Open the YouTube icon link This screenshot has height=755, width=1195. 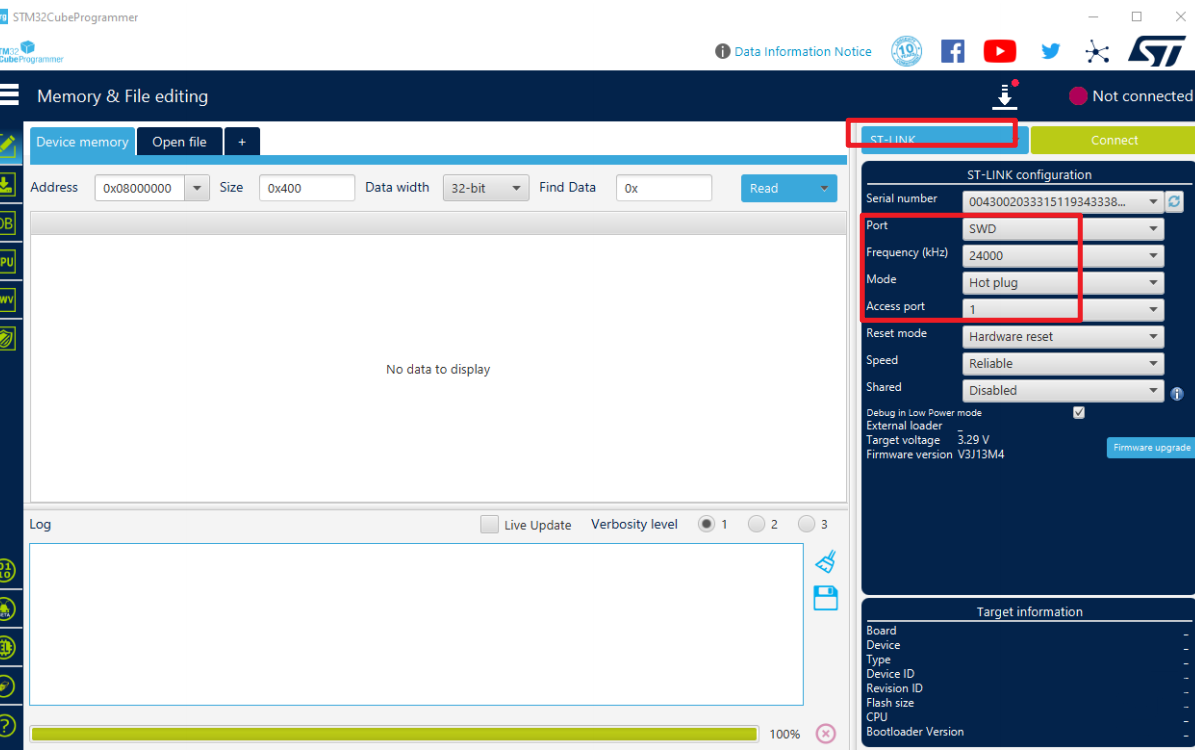point(999,52)
